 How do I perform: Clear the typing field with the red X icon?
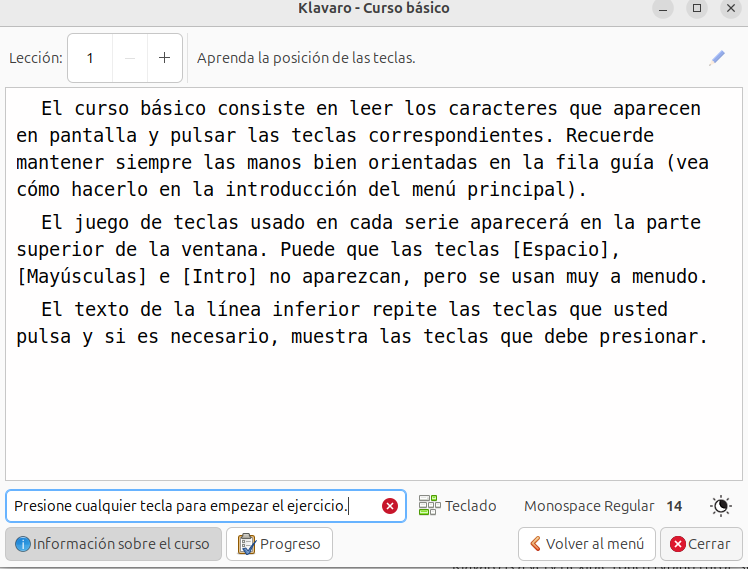[390, 506]
